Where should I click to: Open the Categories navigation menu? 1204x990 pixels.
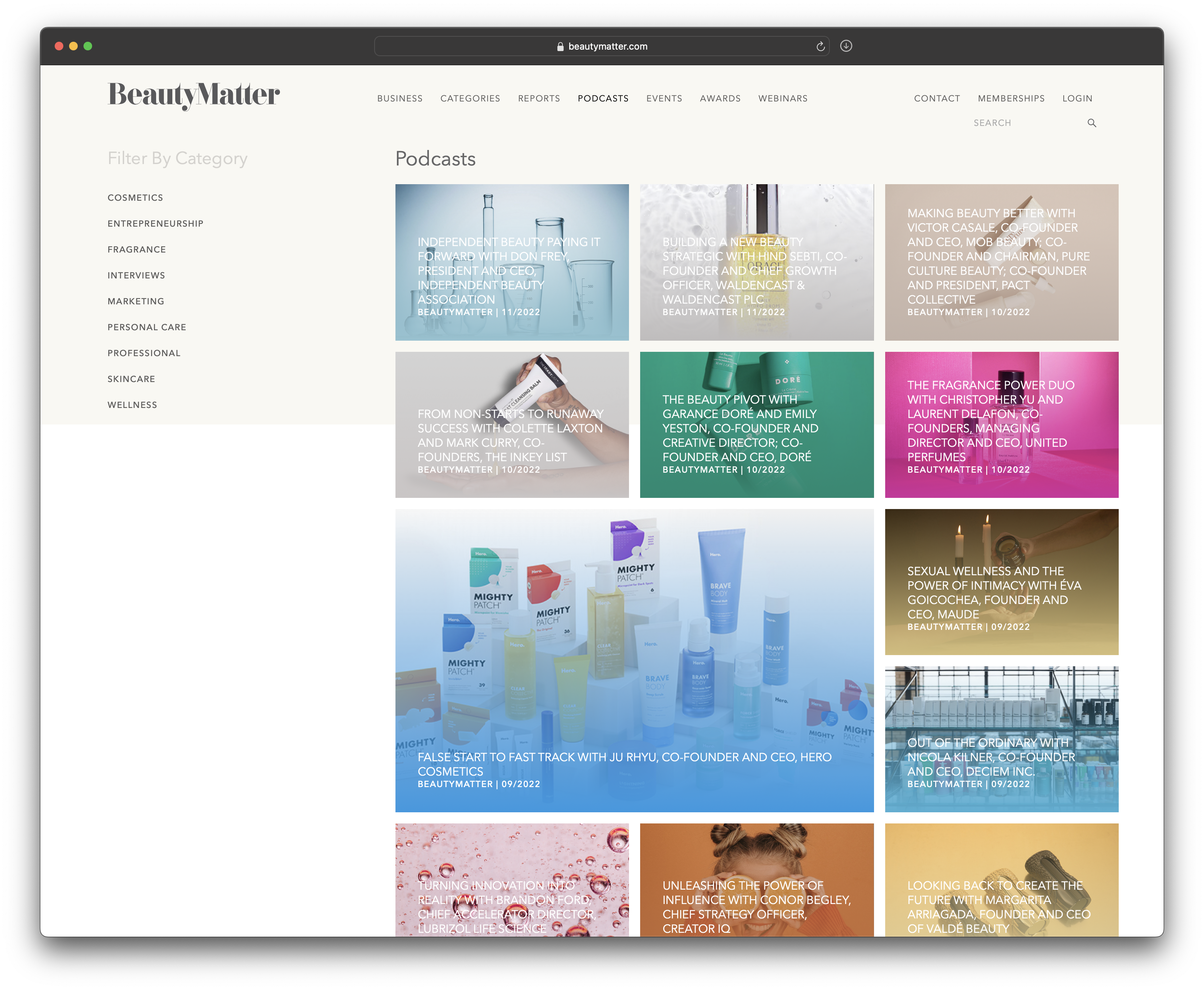(470, 99)
